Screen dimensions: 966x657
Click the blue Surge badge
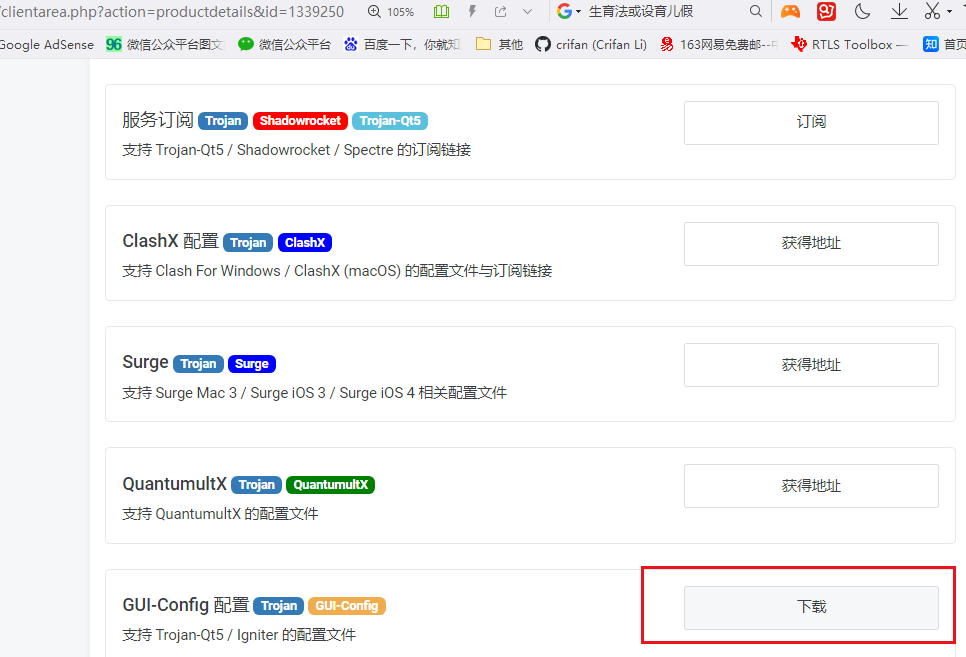252,364
